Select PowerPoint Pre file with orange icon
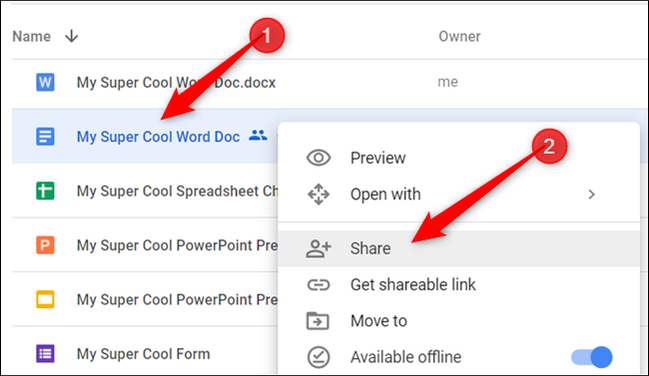649x376 pixels. (x=177, y=245)
